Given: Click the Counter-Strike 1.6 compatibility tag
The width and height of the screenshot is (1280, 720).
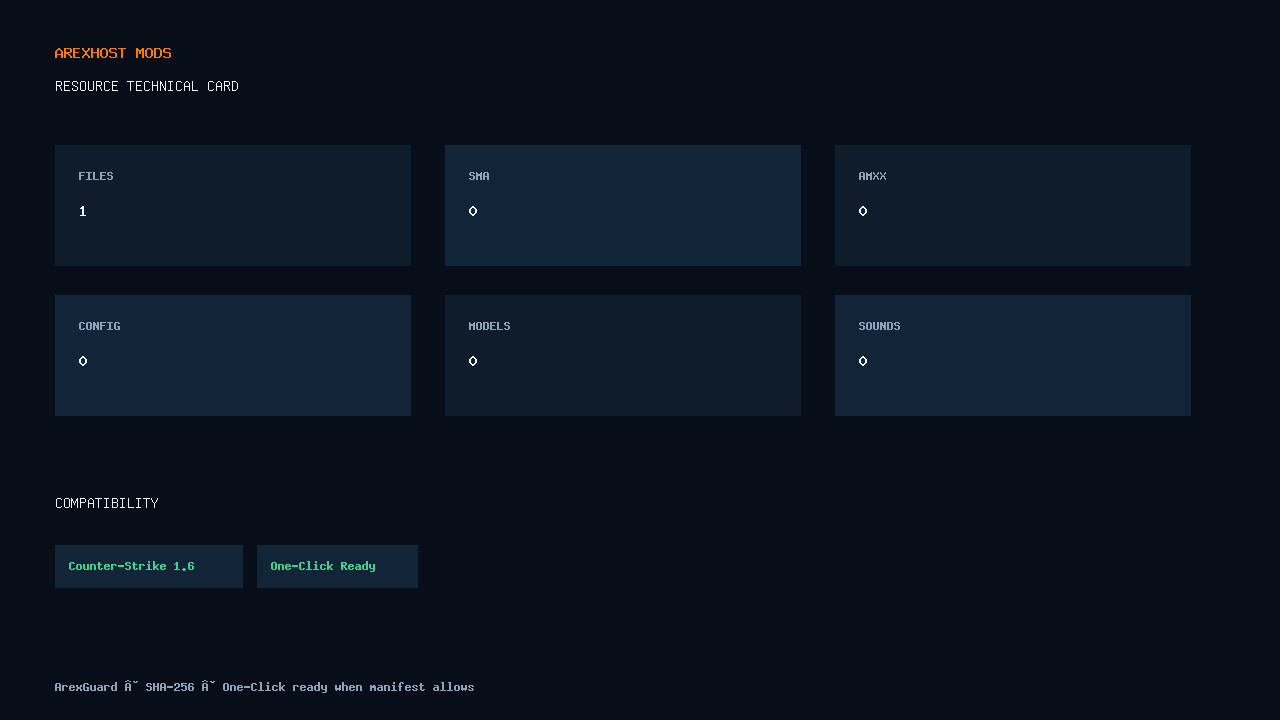Looking at the screenshot, I should (x=149, y=566).
